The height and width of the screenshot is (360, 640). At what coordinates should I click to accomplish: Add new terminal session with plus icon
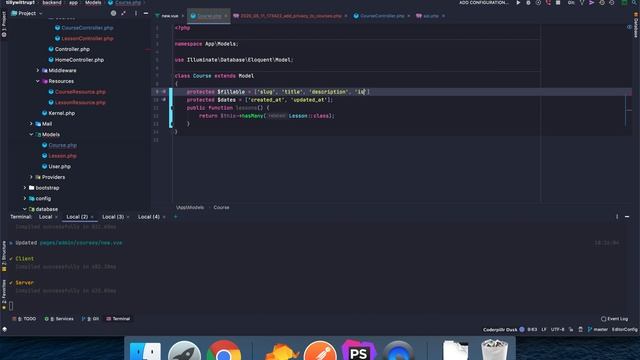click(176, 217)
